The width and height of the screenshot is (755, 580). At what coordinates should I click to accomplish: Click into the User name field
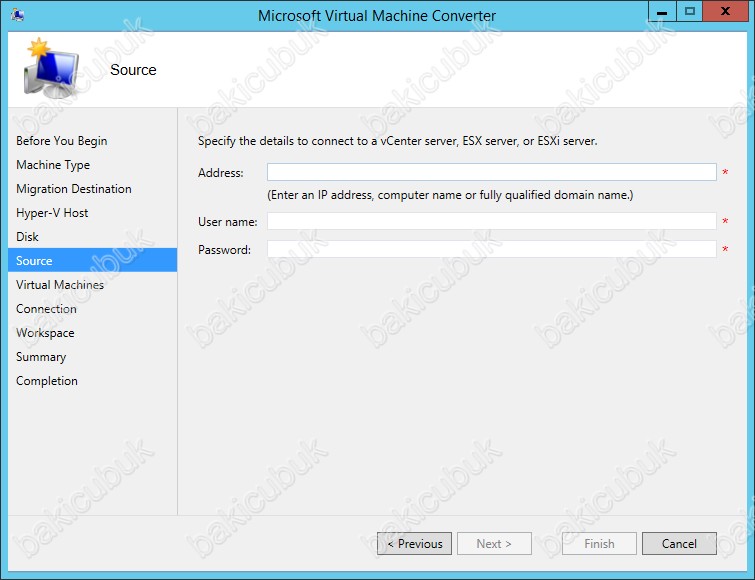(x=492, y=221)
